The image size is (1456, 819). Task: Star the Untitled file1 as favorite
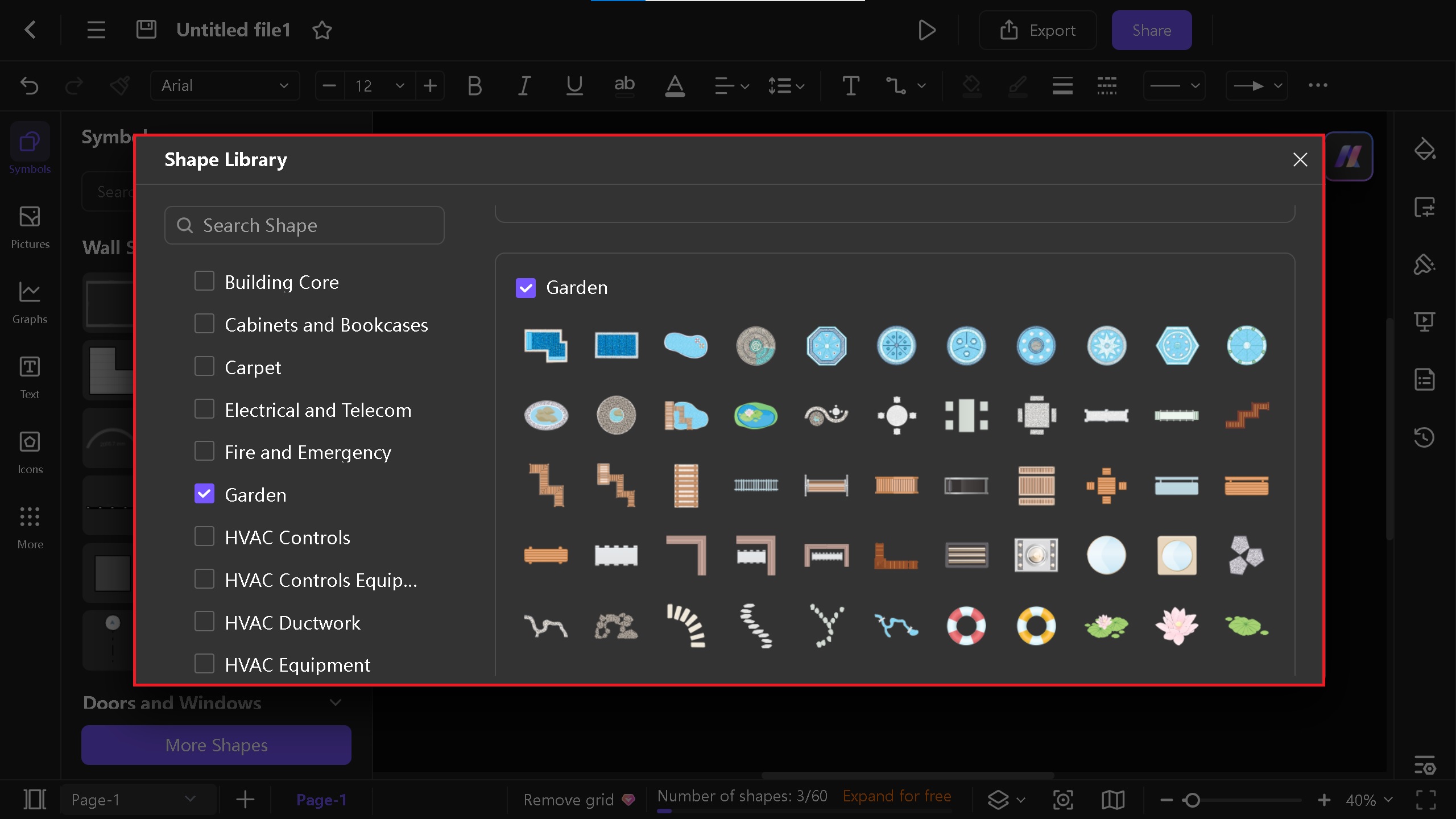(322, 30)
